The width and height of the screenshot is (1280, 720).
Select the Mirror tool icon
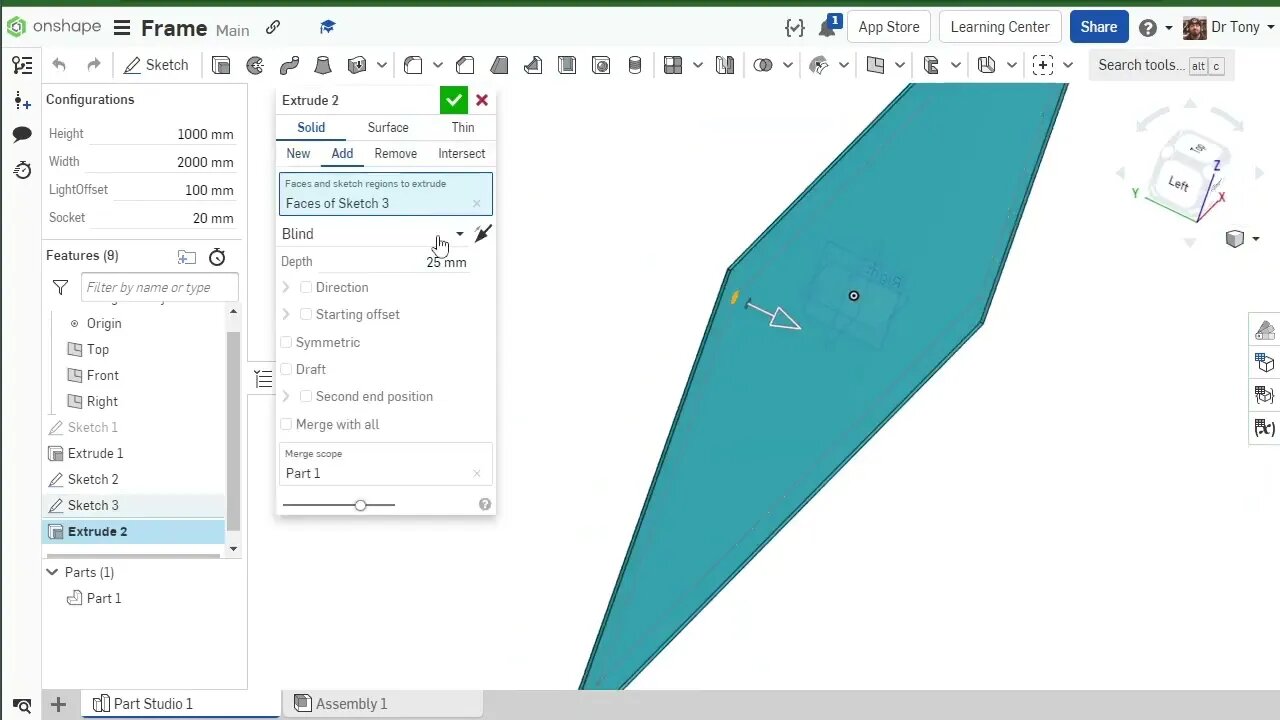click(725, 65)
